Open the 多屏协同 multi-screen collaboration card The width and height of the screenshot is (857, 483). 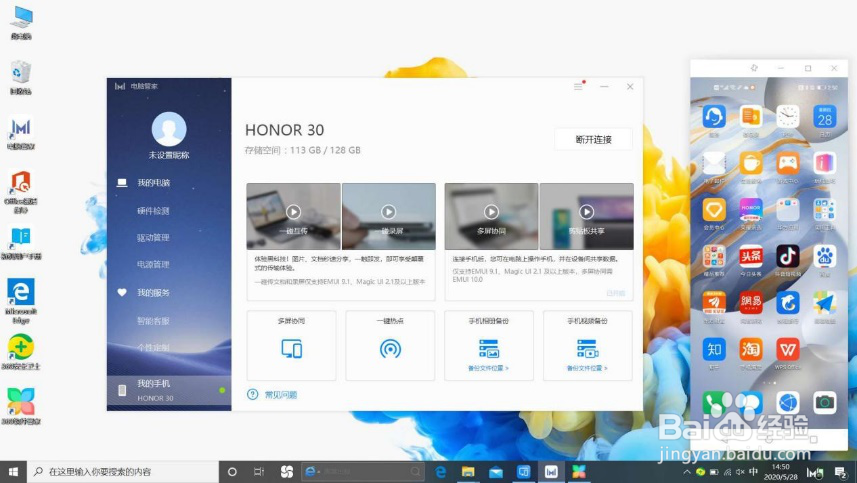click(x=291, y=345)
